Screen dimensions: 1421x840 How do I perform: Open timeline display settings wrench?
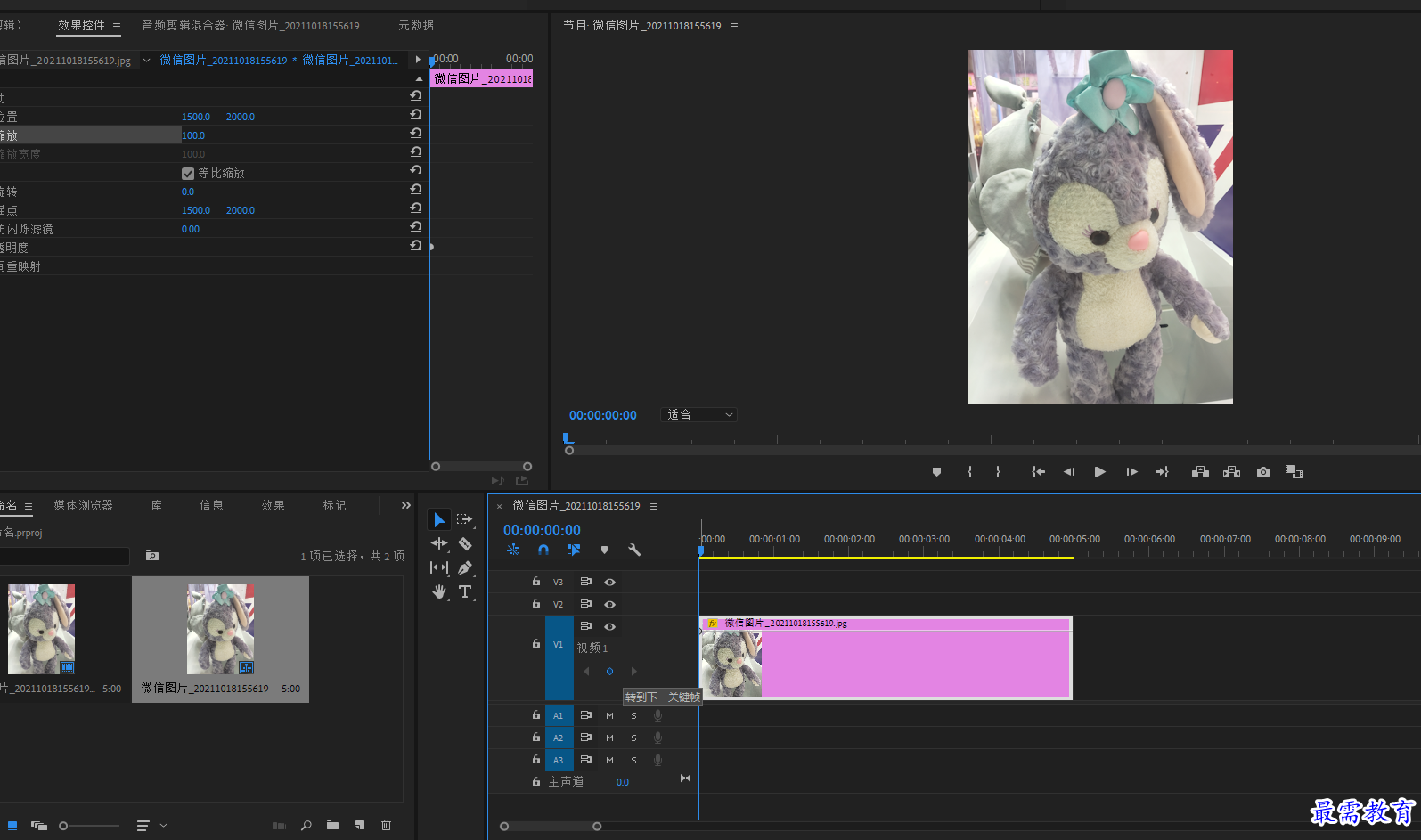[x=634, y=550]
